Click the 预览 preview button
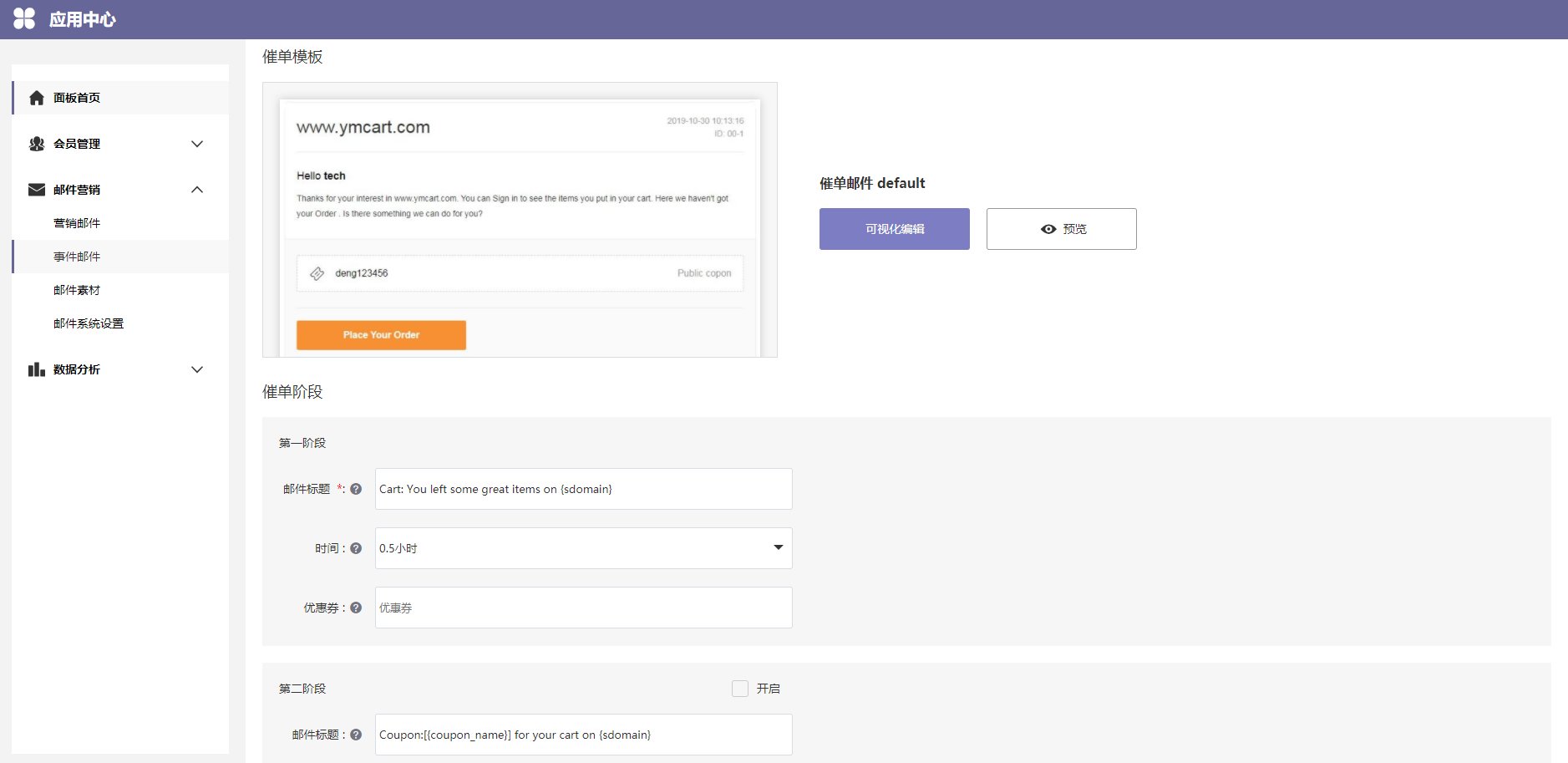 (x=1062, y=229)
